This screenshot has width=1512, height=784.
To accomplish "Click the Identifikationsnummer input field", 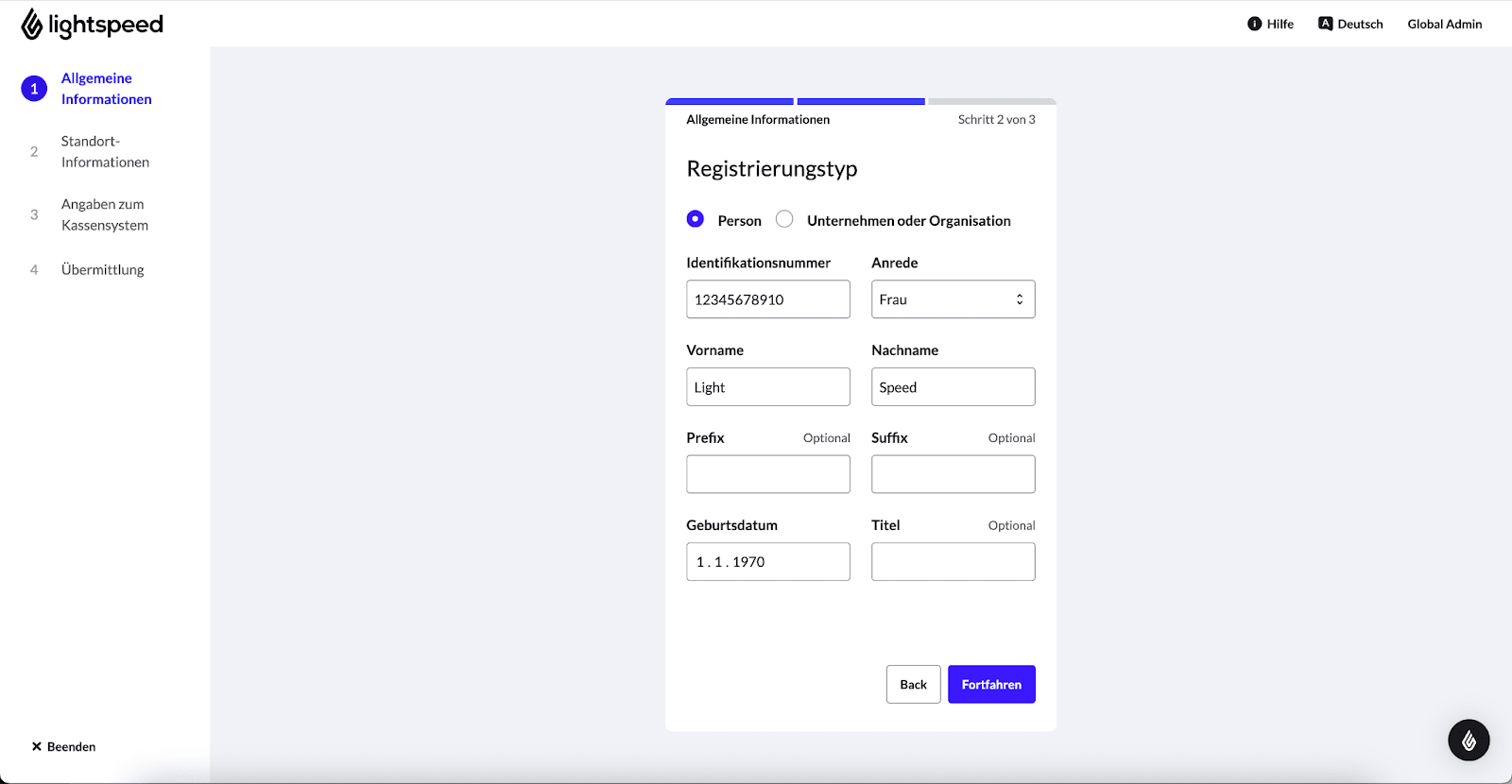I will pos(767,299).
